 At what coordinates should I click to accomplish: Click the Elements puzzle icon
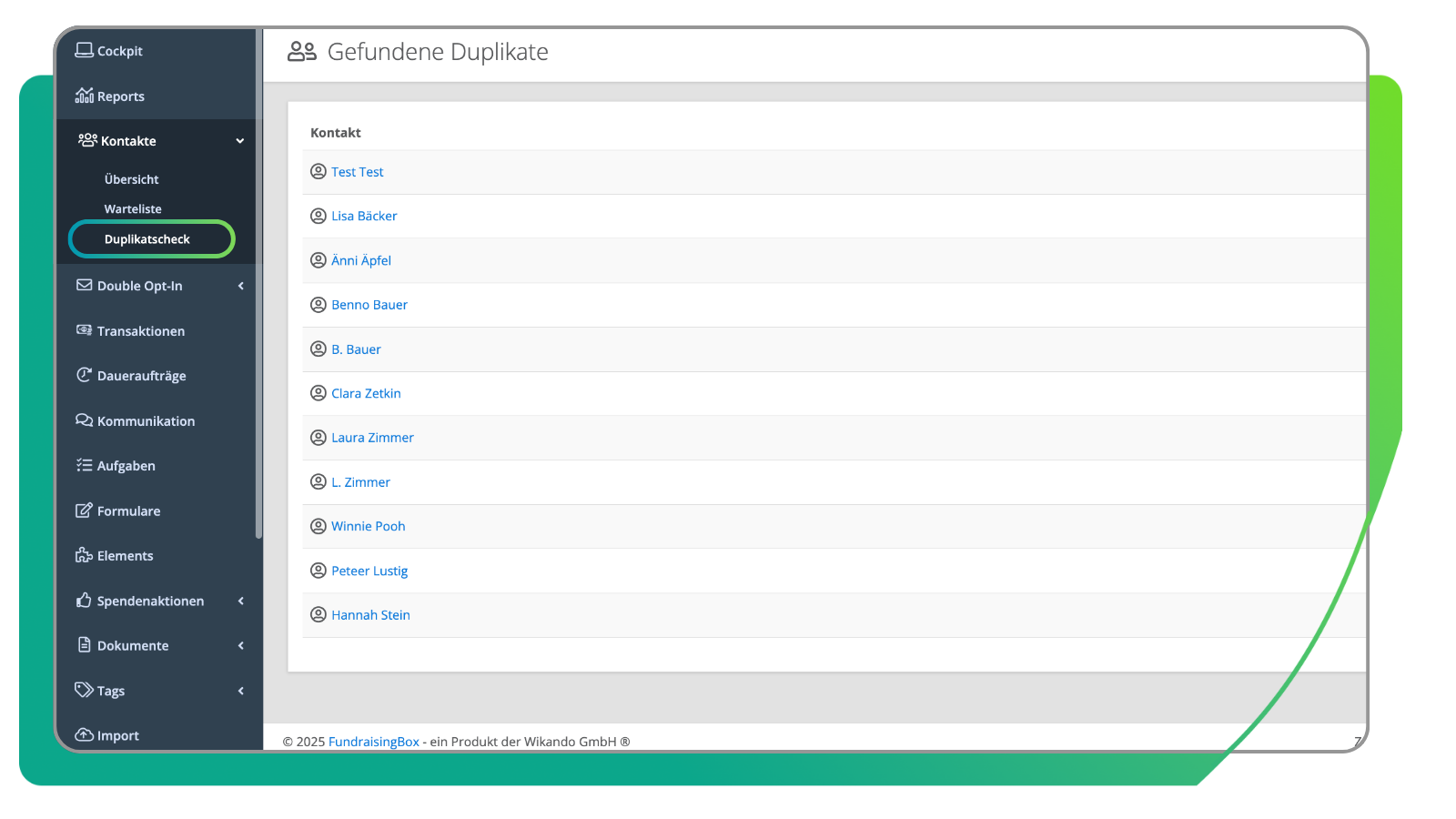84,555
